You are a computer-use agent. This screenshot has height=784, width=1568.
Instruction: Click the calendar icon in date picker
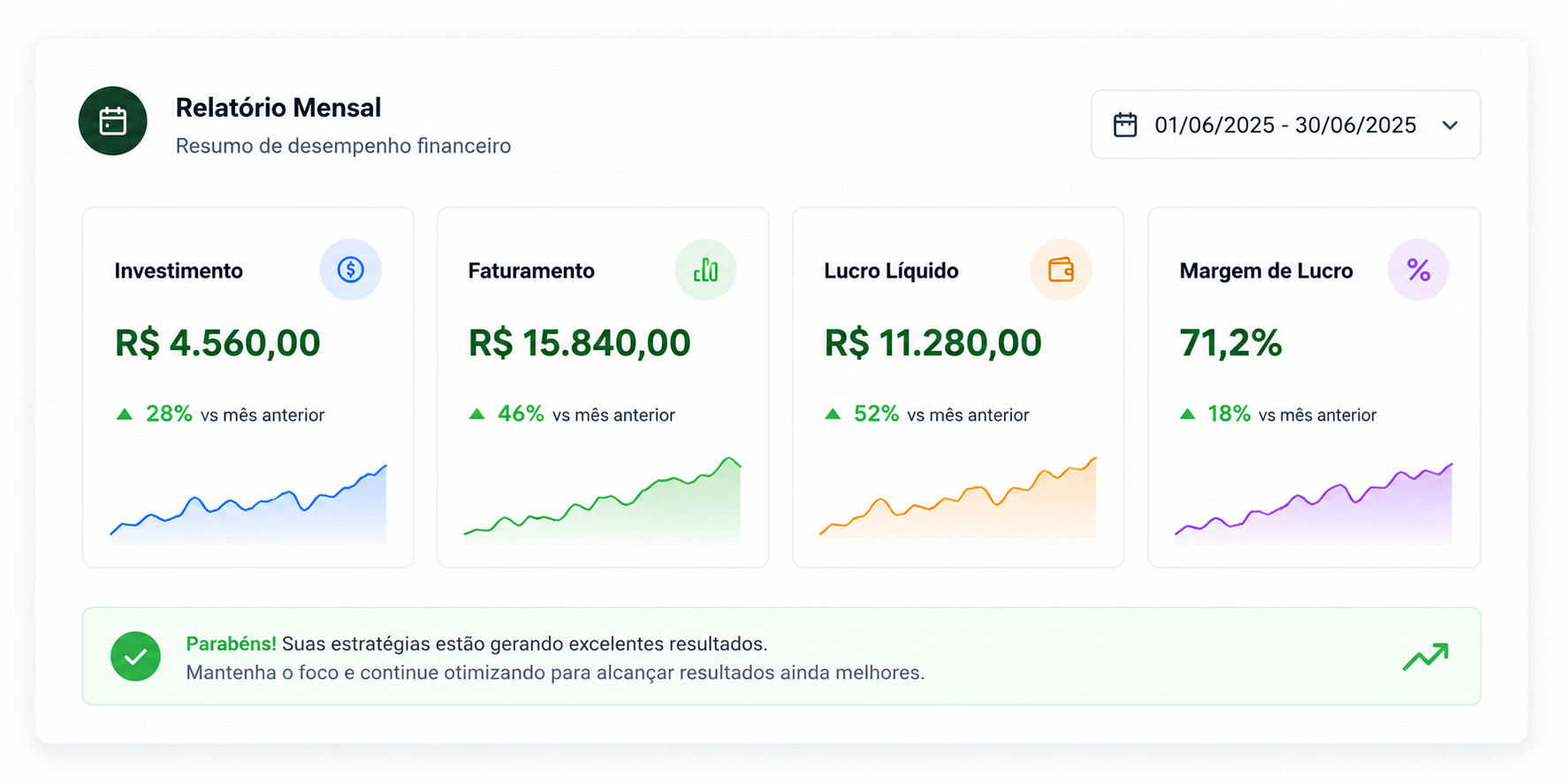[1125, 125]
